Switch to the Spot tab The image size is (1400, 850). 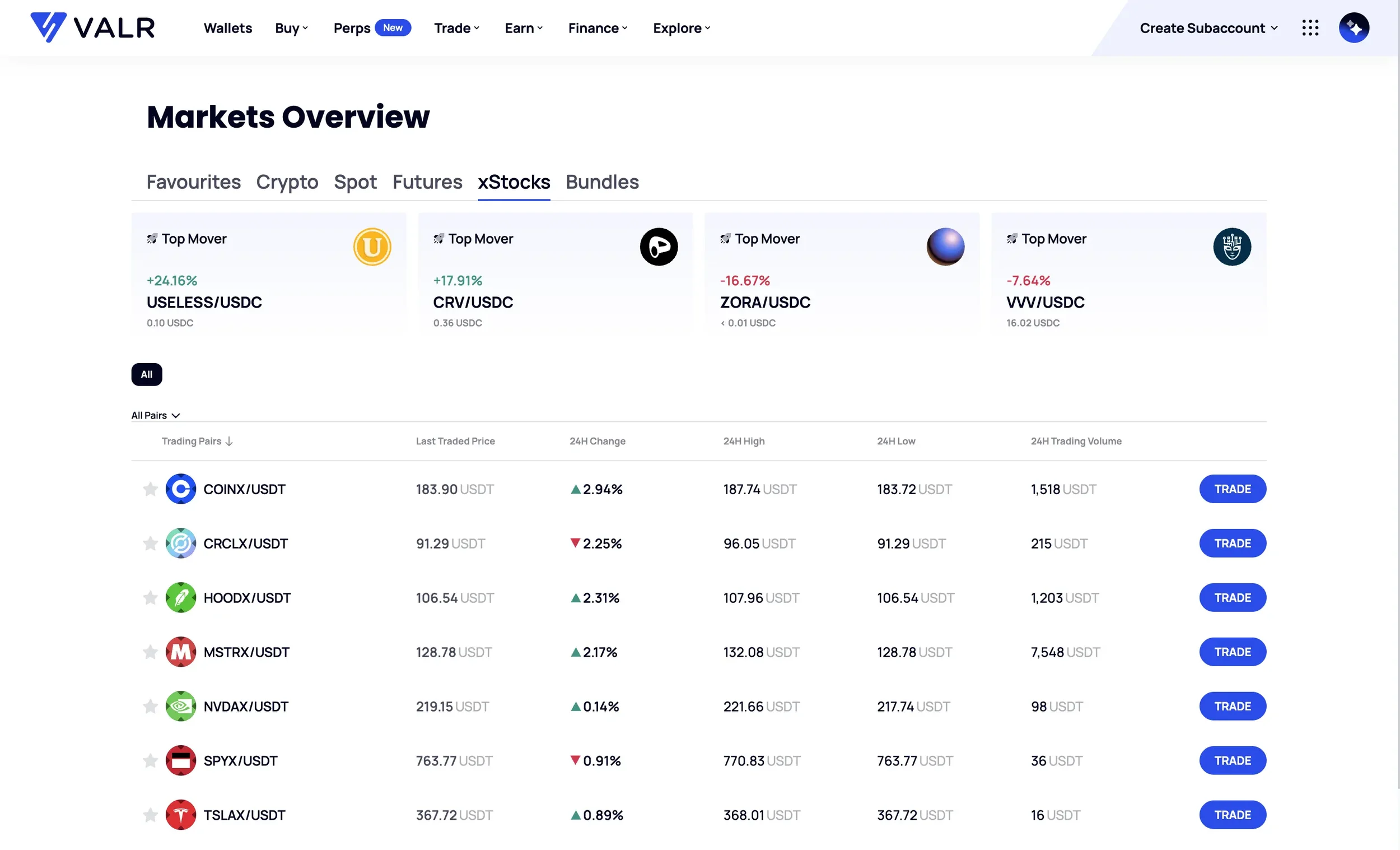point(355,182)
